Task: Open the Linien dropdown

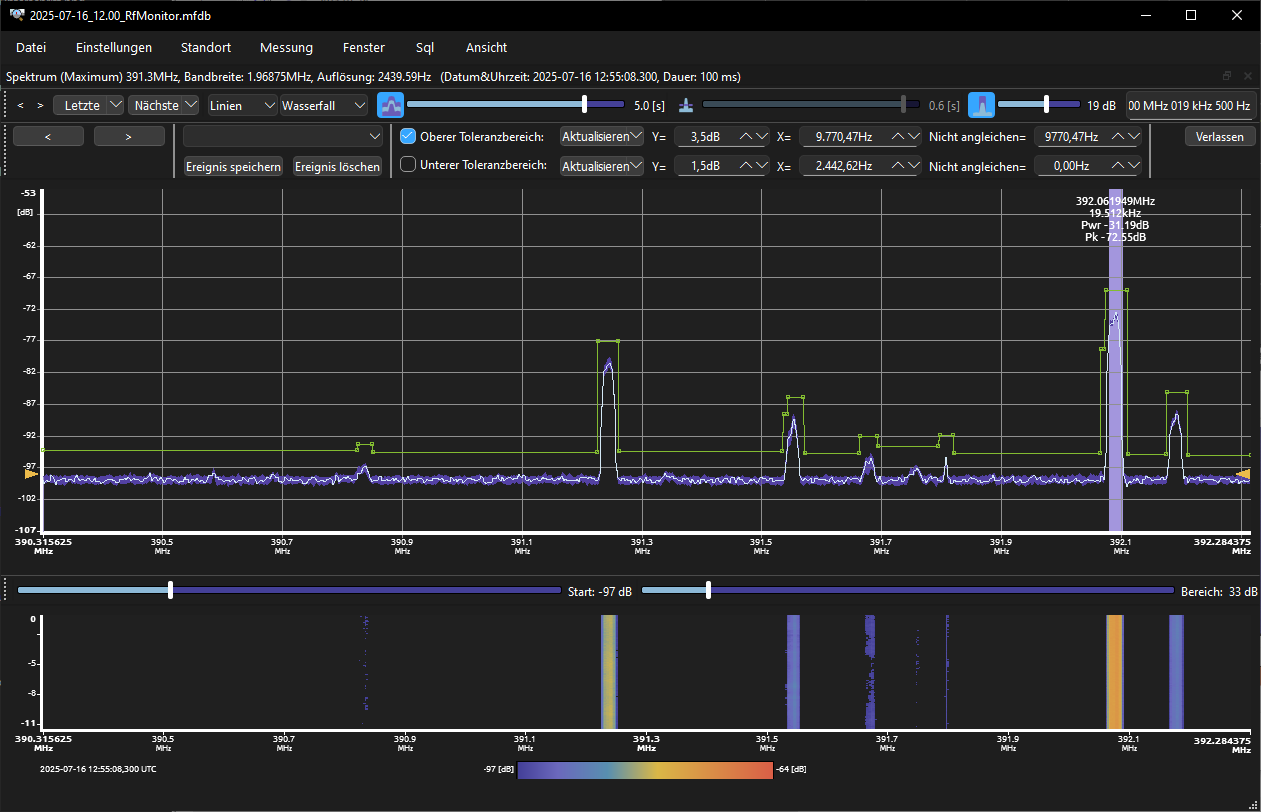Action: tap(241, 104)
